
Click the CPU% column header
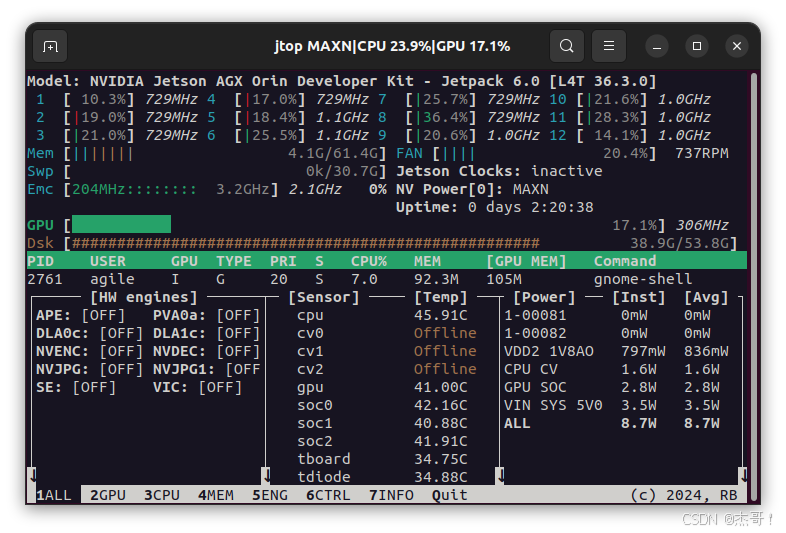point(369,261)
